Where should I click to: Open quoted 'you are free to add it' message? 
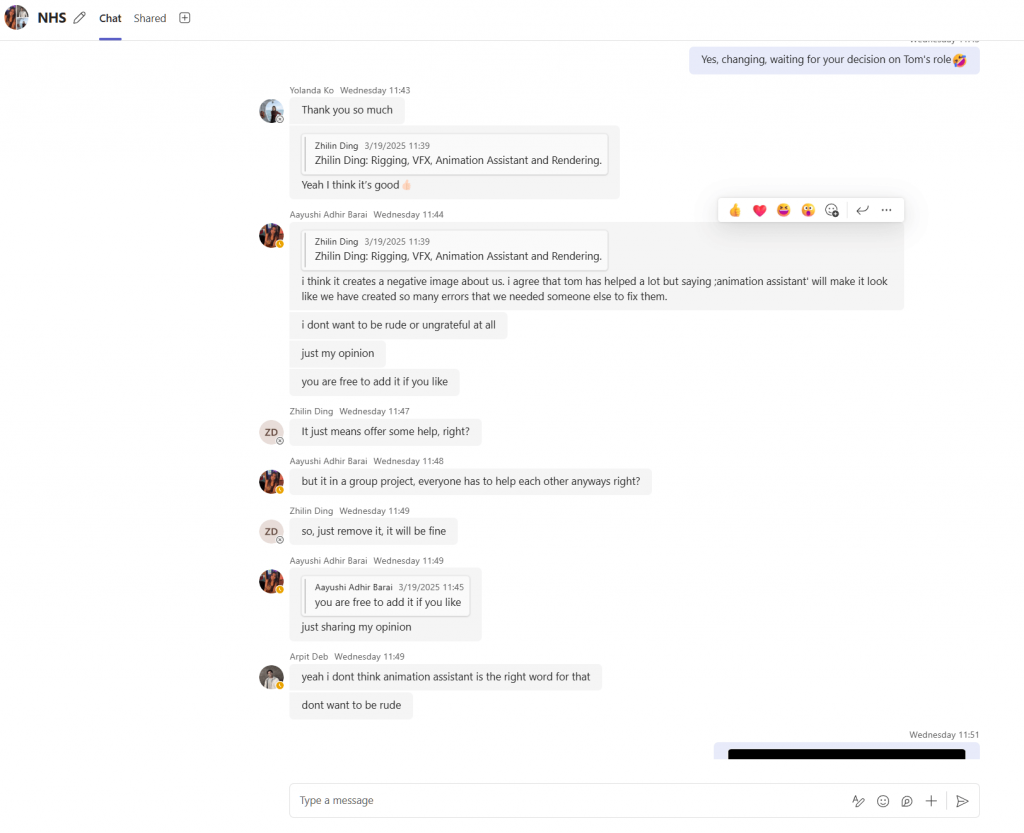tap(388, 595)
